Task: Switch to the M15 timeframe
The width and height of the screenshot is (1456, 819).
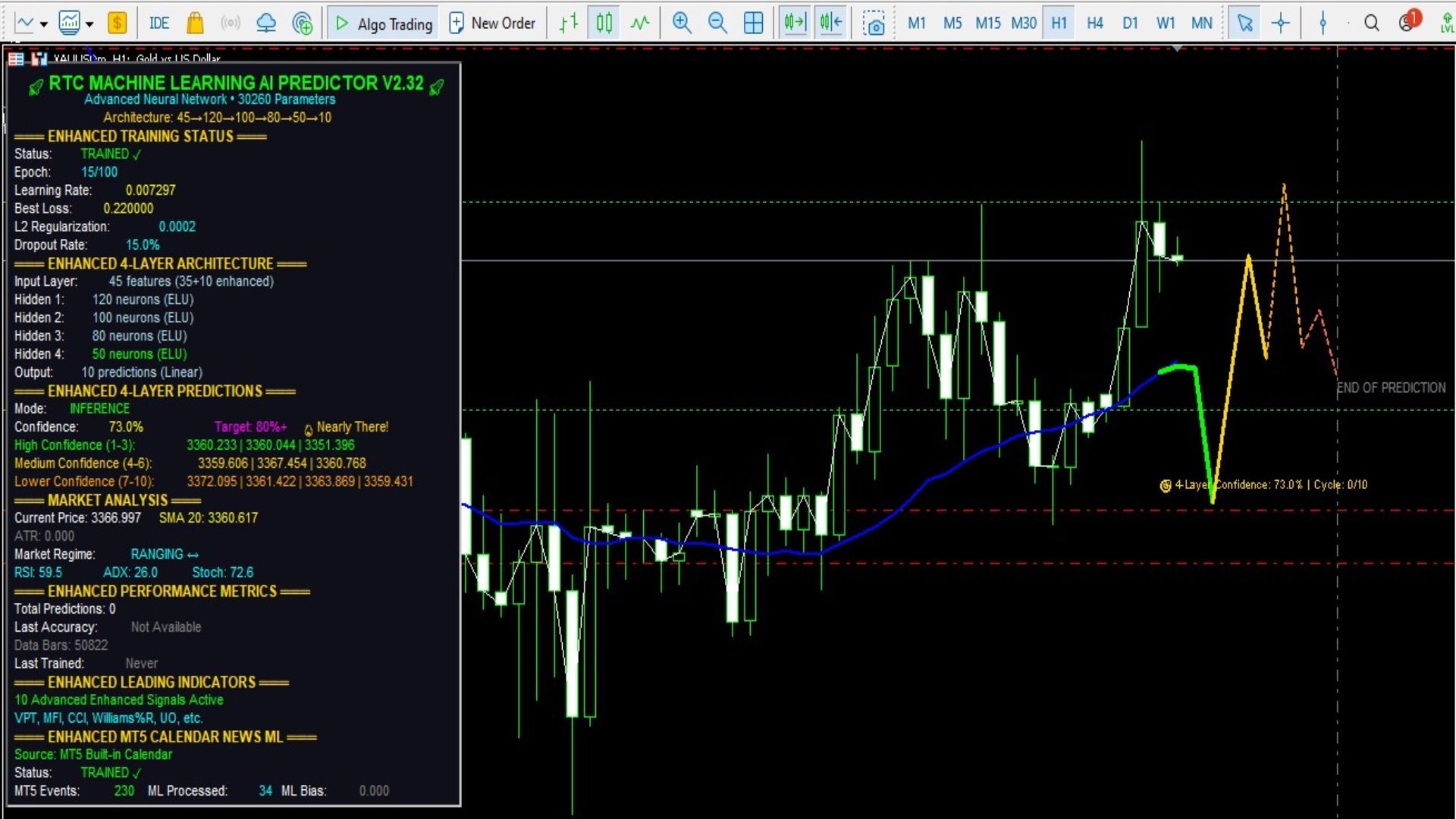Action: 987,23
